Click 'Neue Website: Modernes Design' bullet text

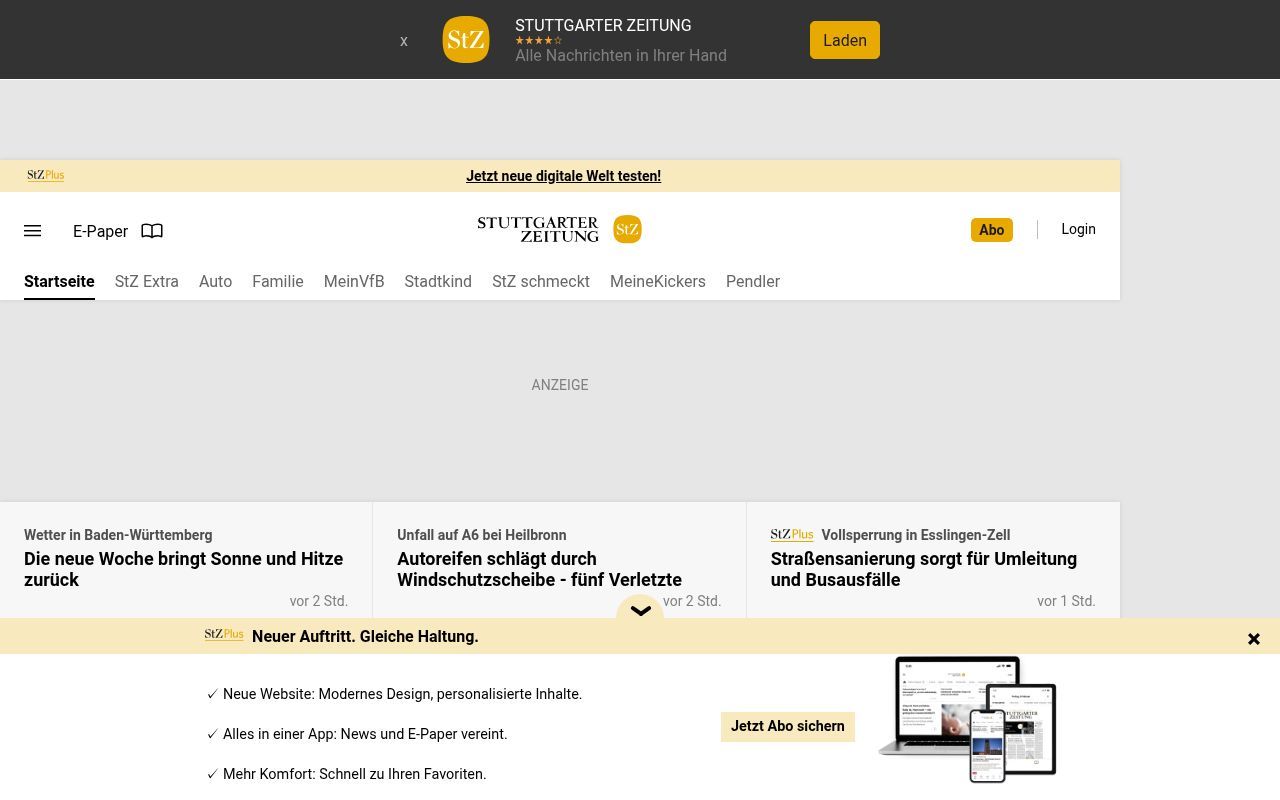(x=402, y=694)
